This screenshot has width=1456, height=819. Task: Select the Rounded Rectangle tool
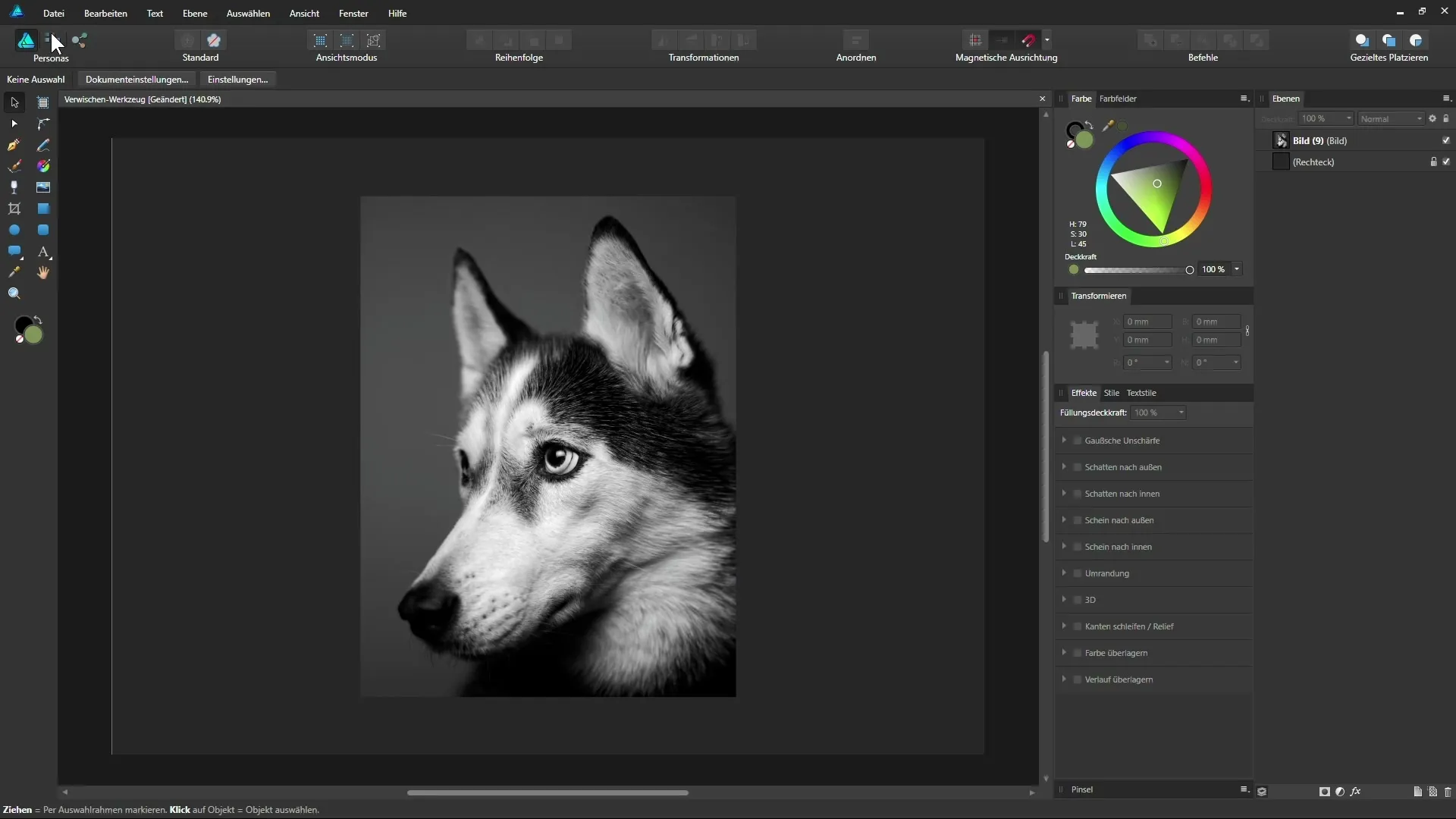43,230
